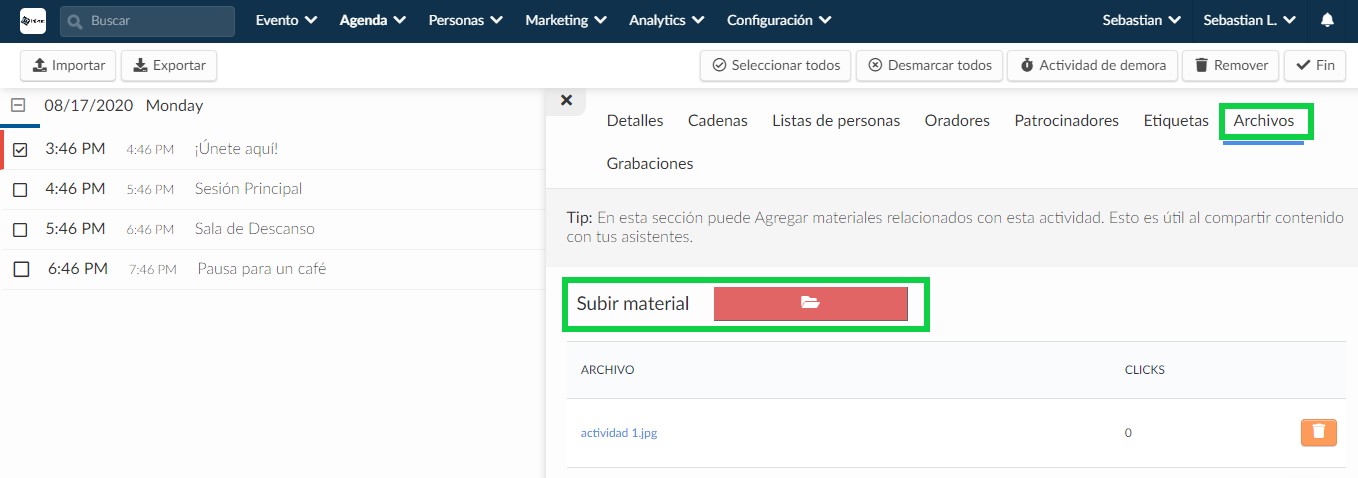Open the Sebastian dropdown

pos(1142,20)
